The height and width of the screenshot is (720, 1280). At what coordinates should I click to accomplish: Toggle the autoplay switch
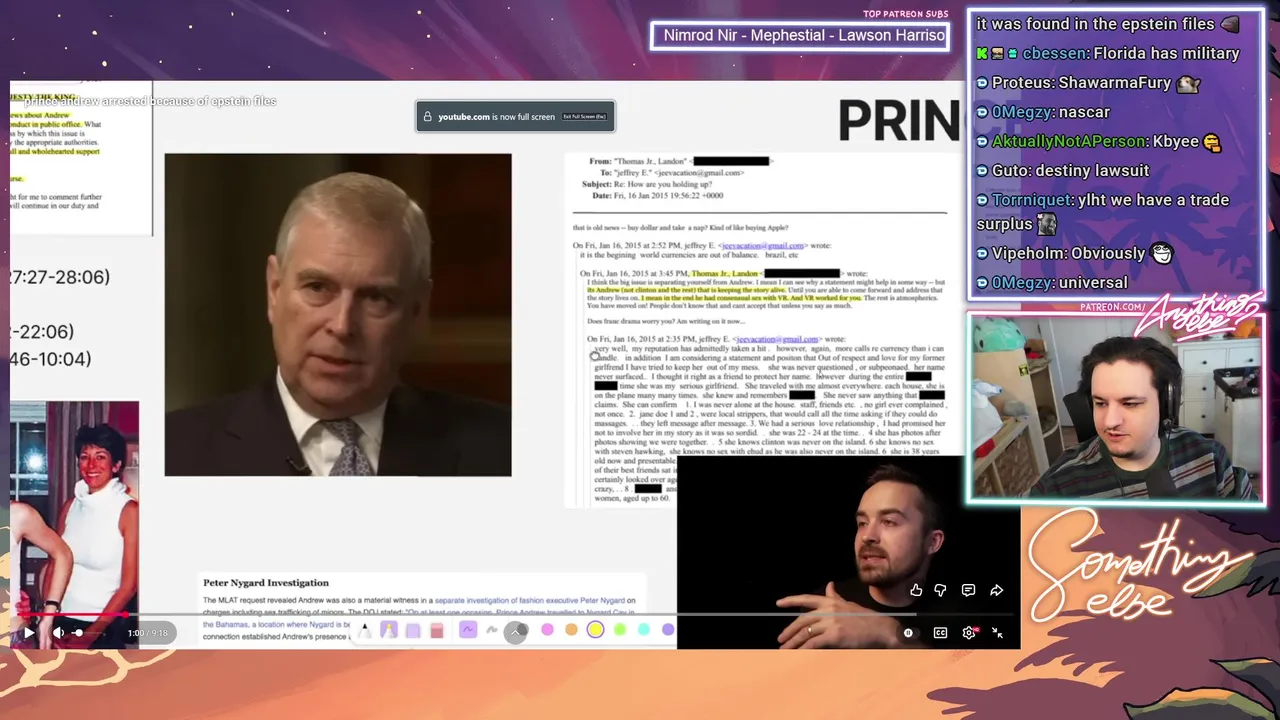[x=908, y=632]
